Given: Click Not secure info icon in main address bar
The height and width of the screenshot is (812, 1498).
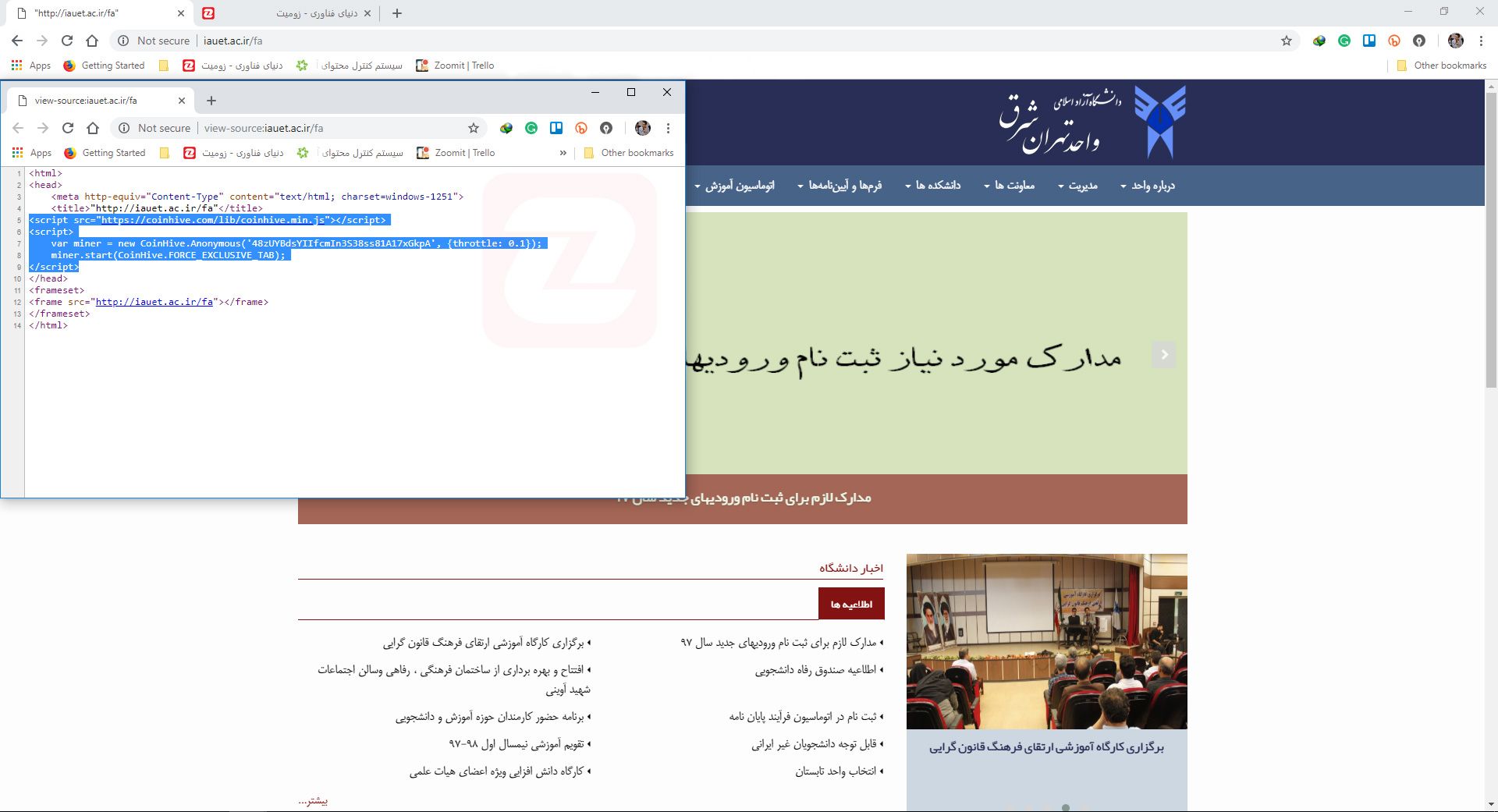Looking at the screenshot, I should pos(123,41).
